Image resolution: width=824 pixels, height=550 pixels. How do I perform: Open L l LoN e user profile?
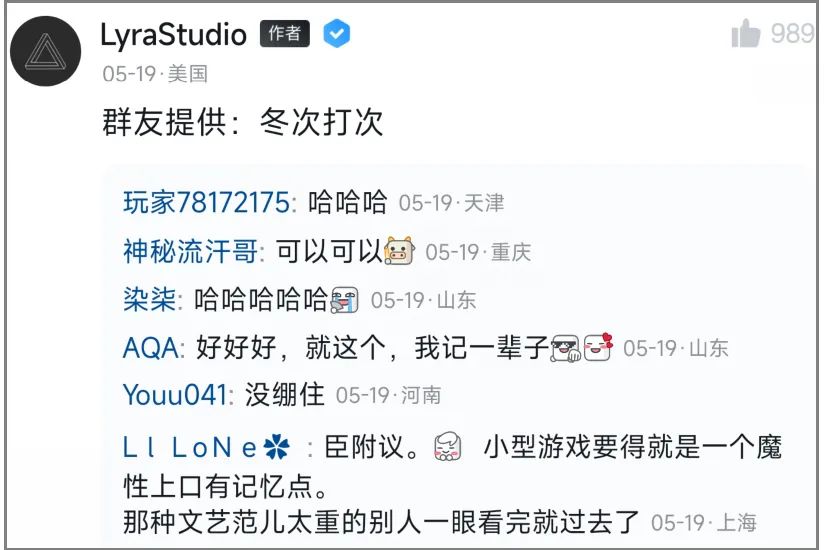(206, 448)
